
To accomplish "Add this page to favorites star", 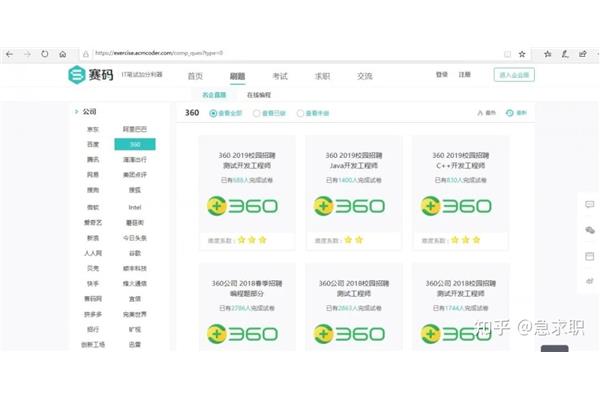I will pos(522,54).
